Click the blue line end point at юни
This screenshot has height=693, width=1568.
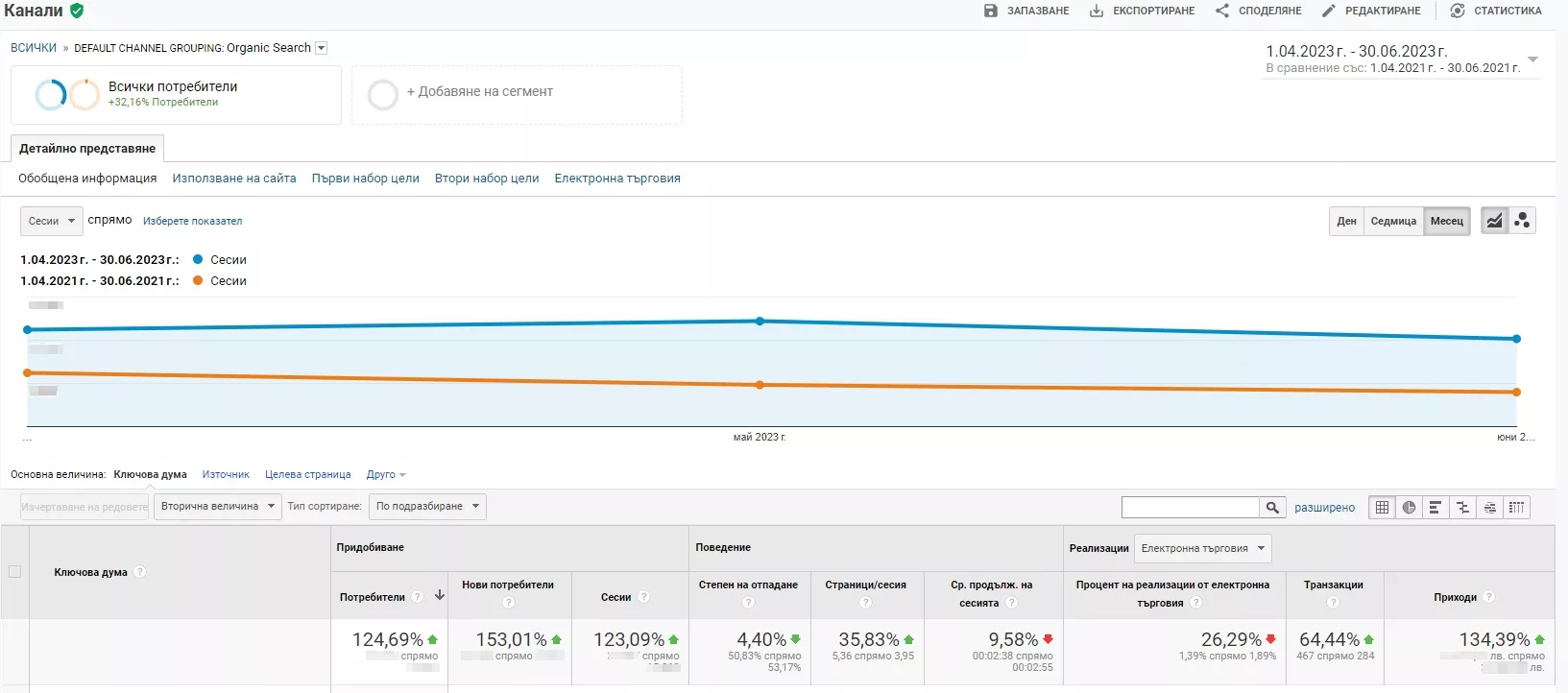pyautogui.click(x=1517, y=339)
